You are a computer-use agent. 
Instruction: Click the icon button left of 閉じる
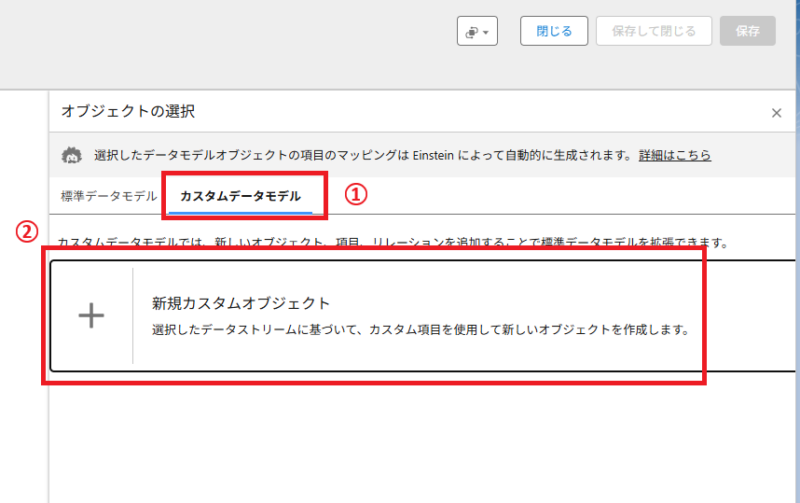[x=470, y=31]
